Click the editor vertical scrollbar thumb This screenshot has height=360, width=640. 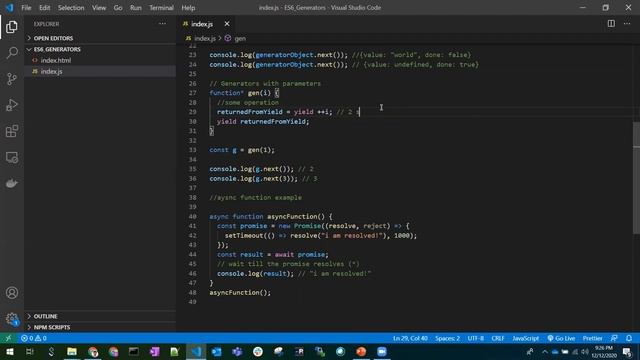coord(636,178)
